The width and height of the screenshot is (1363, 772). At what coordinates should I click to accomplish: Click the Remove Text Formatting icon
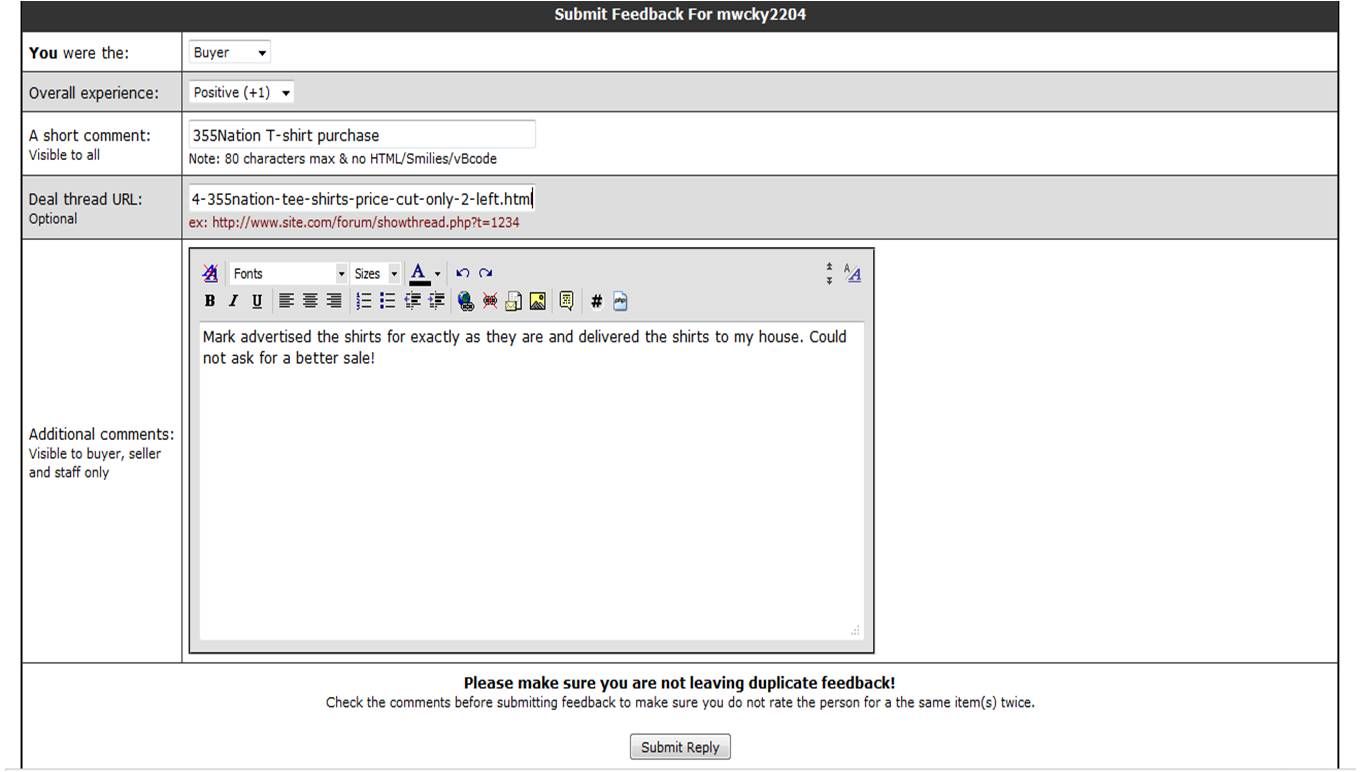(210, 273)
